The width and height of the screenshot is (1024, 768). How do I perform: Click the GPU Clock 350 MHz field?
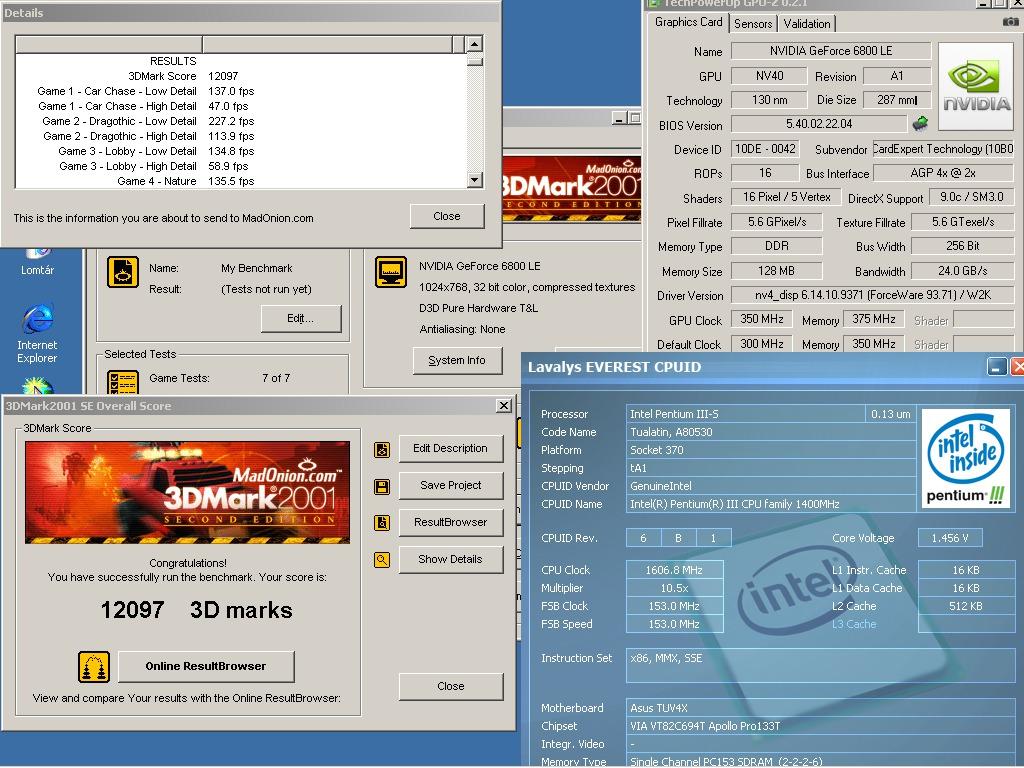click(x=761, y=319)
